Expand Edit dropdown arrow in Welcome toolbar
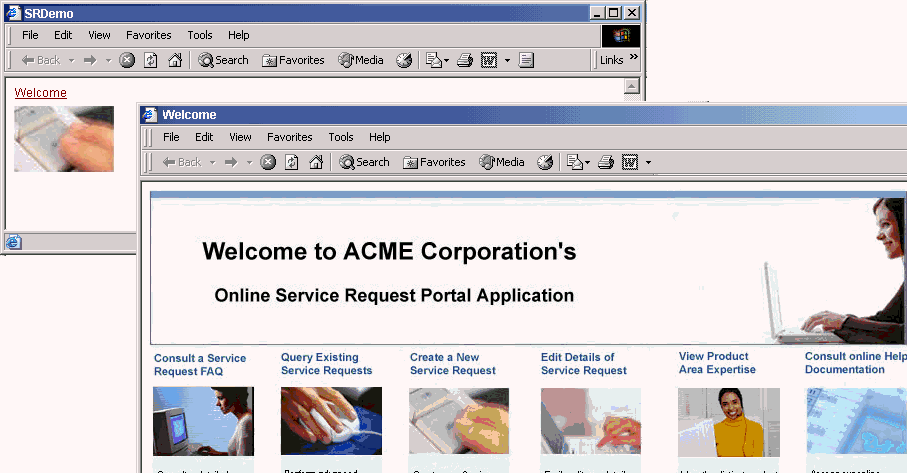 click(x=648, y=162)
